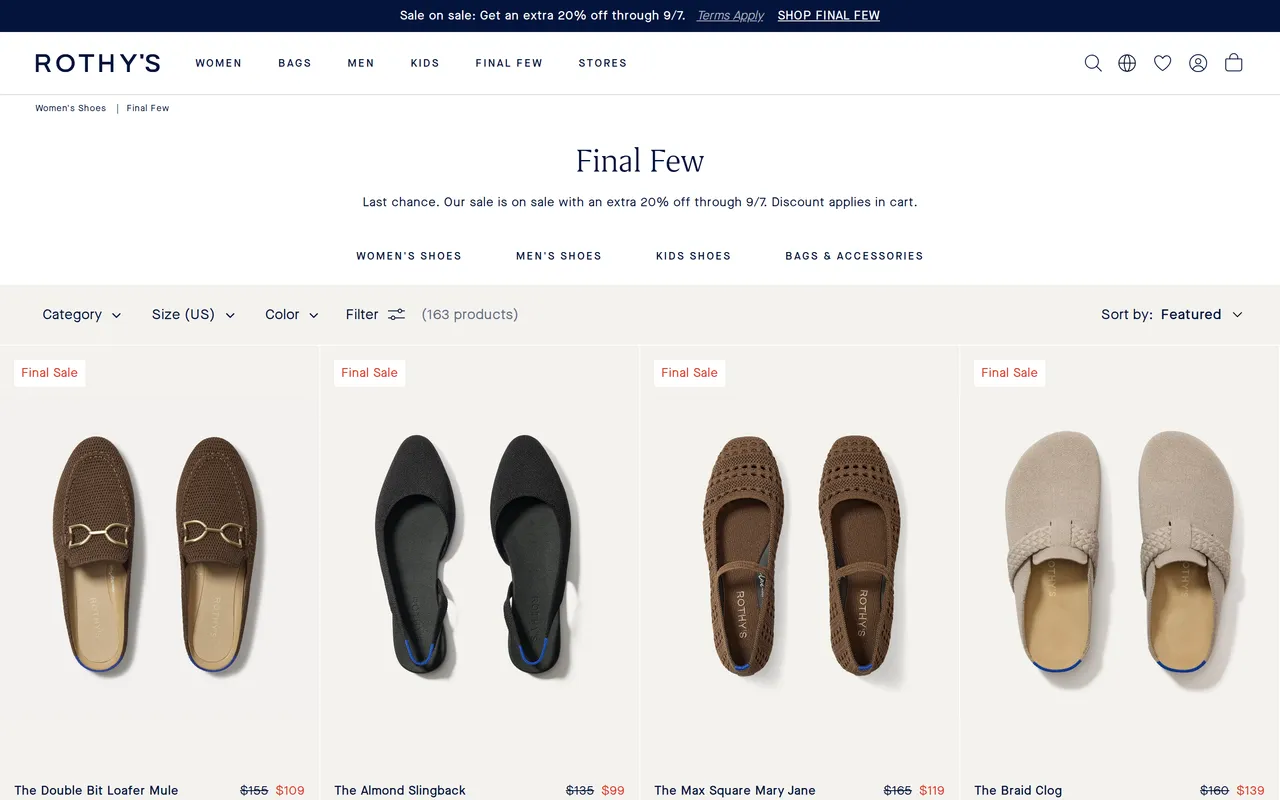Viewport: 1280px width, 800px height.
Task: Click the $139 sale price
Action: tap(1251, 790)
